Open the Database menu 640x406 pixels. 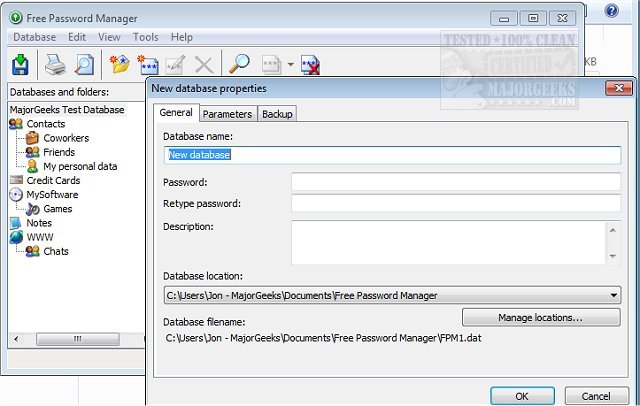click(x=35, y=37)
